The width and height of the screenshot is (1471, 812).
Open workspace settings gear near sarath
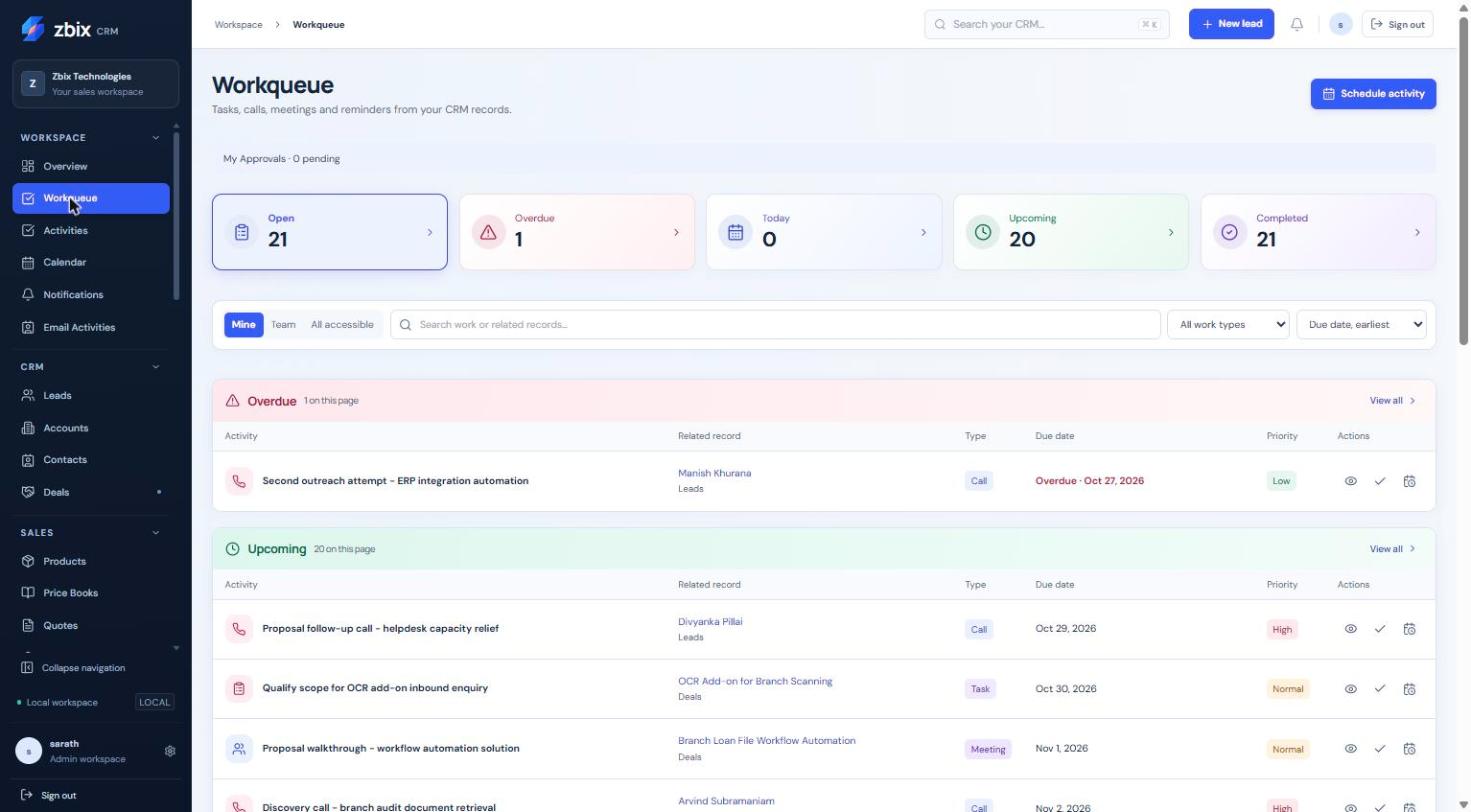pos(170,751)
